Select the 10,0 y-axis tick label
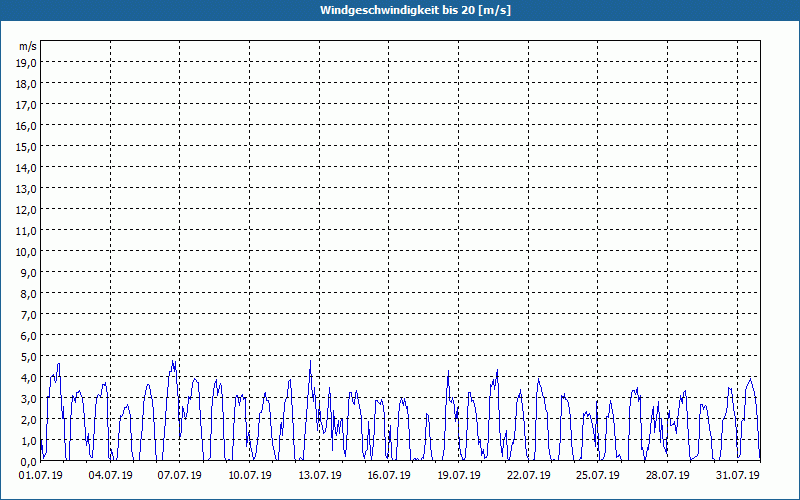Screen dimensions: 800x500 tap(27, 251)
